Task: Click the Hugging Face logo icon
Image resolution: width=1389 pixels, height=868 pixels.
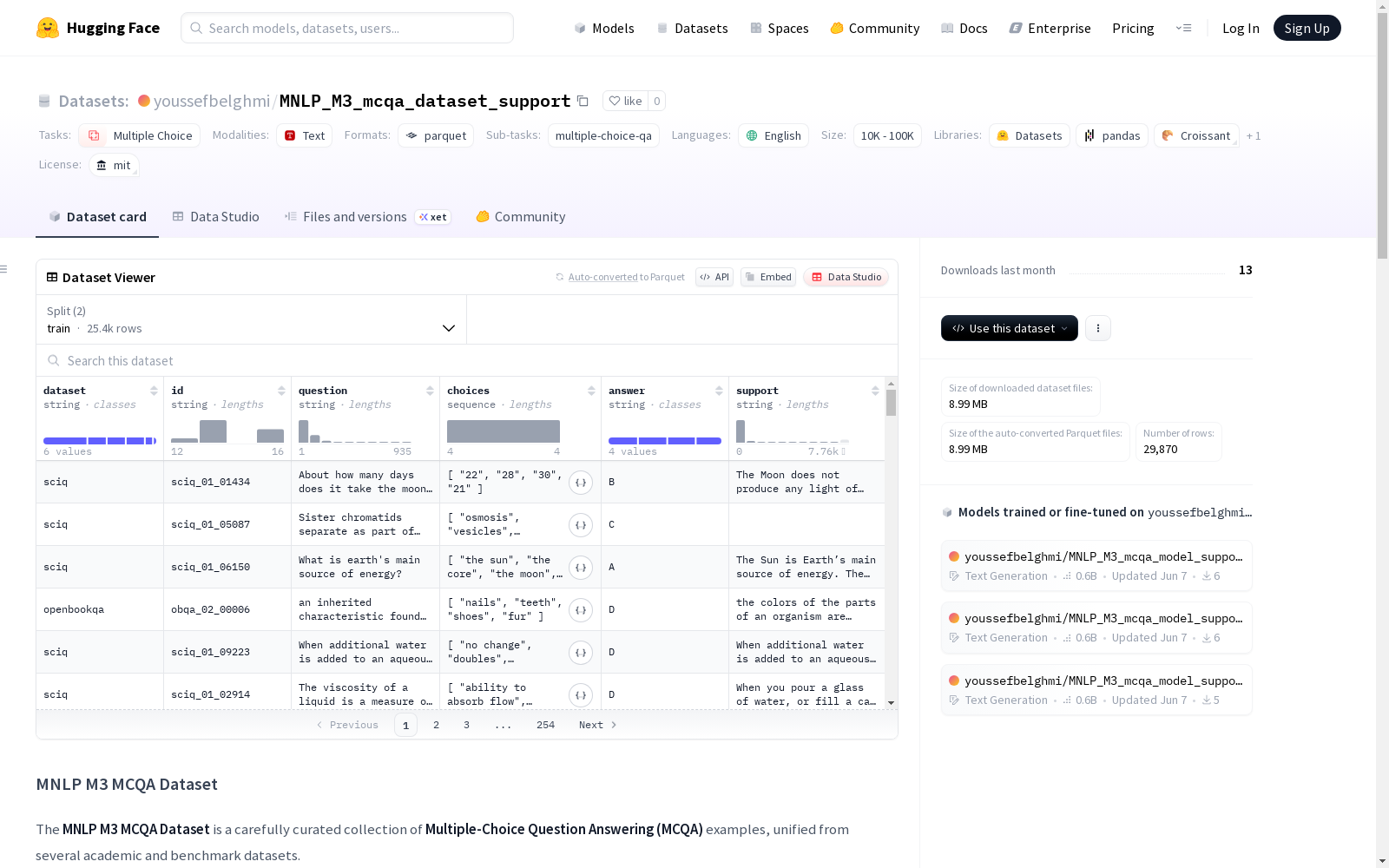Action: pos(48,28)
